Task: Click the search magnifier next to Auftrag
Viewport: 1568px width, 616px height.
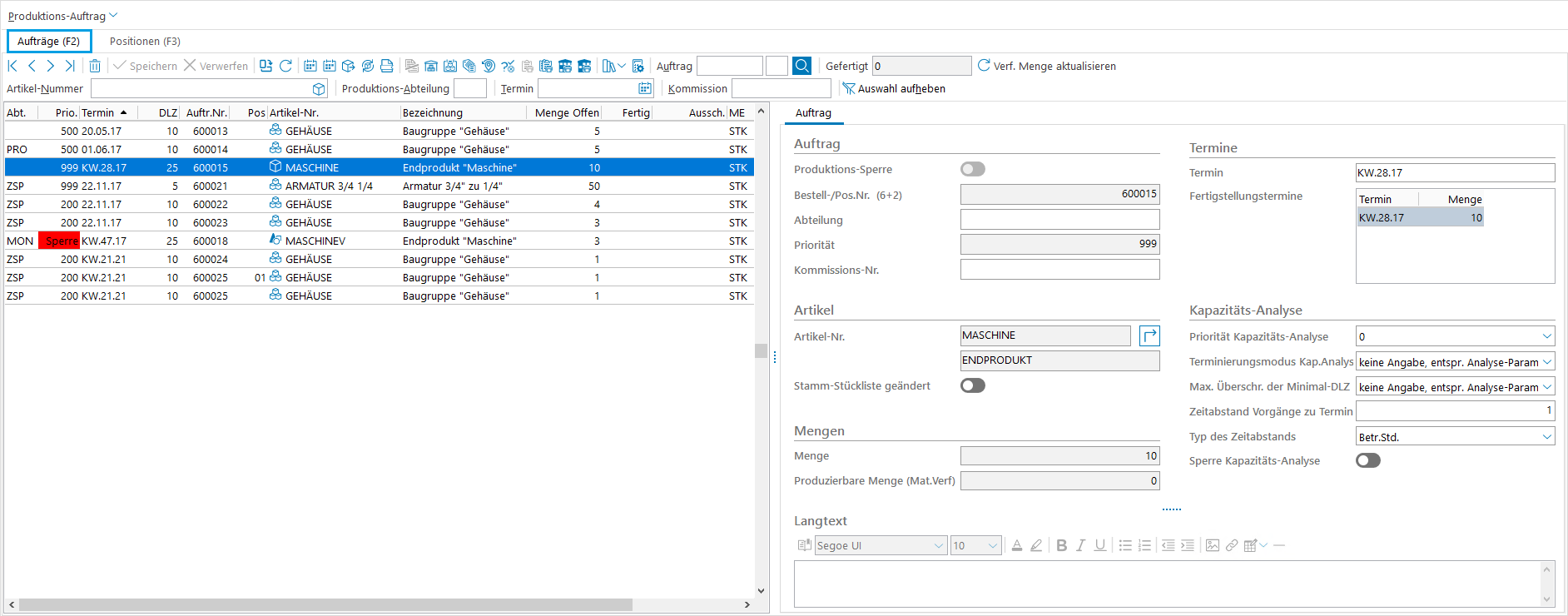Action: pos(801,66)
